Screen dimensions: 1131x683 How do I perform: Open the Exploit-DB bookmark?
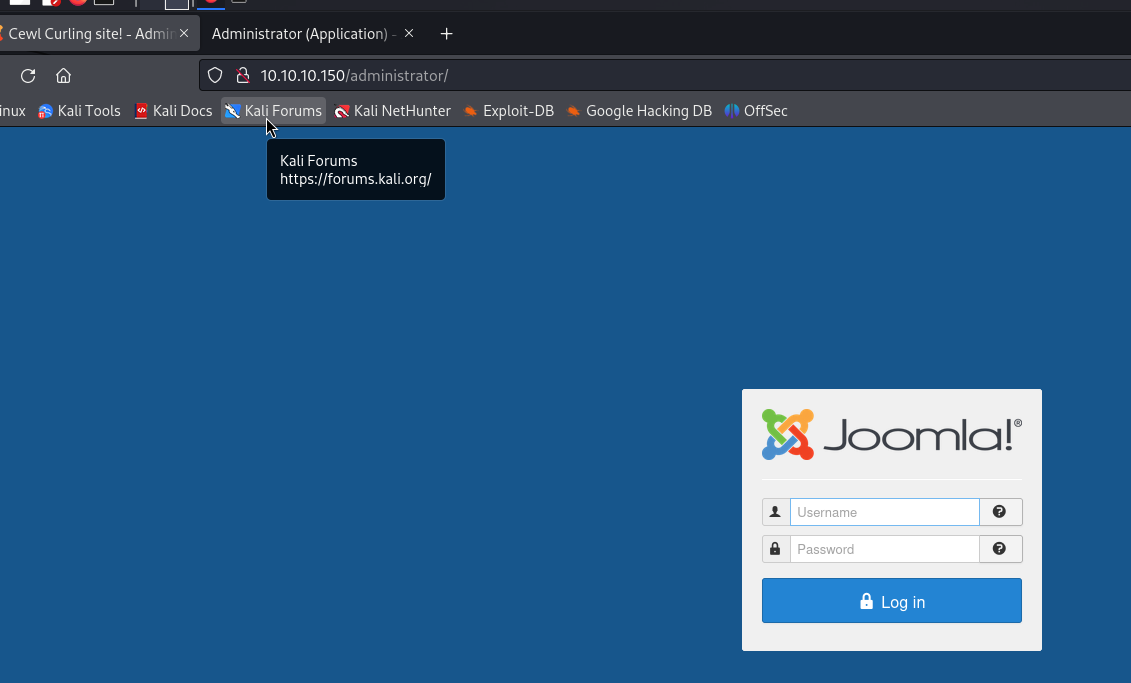508,111
